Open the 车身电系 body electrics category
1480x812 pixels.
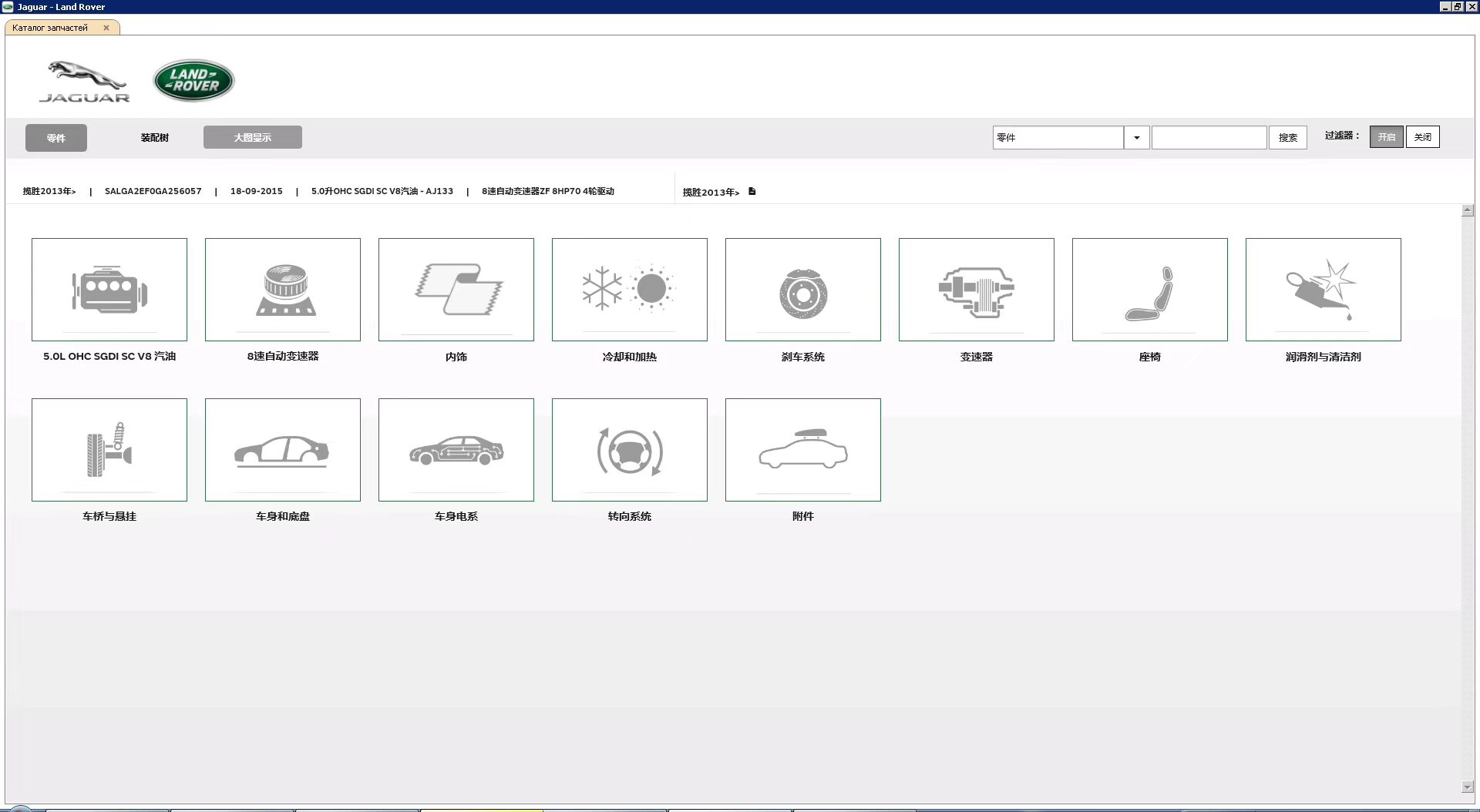tap(456, 450)
